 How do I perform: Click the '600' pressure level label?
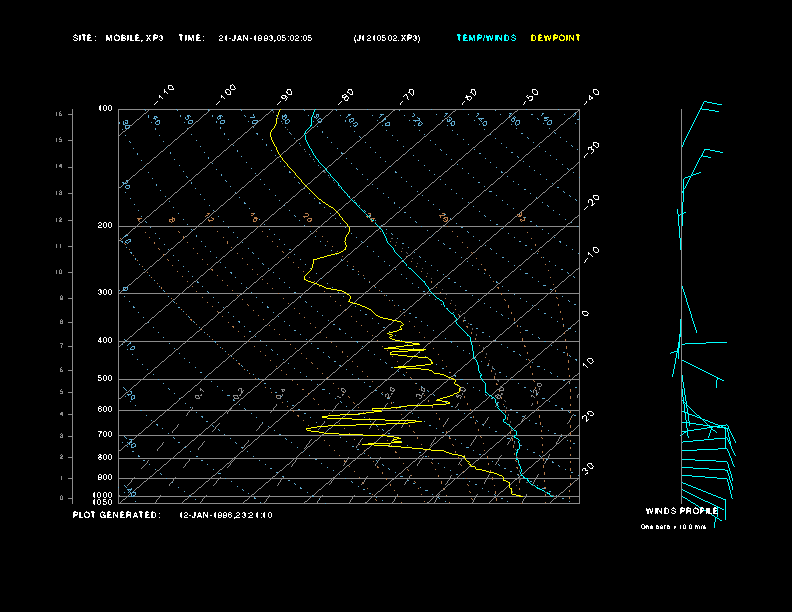[x=105, y=410]
